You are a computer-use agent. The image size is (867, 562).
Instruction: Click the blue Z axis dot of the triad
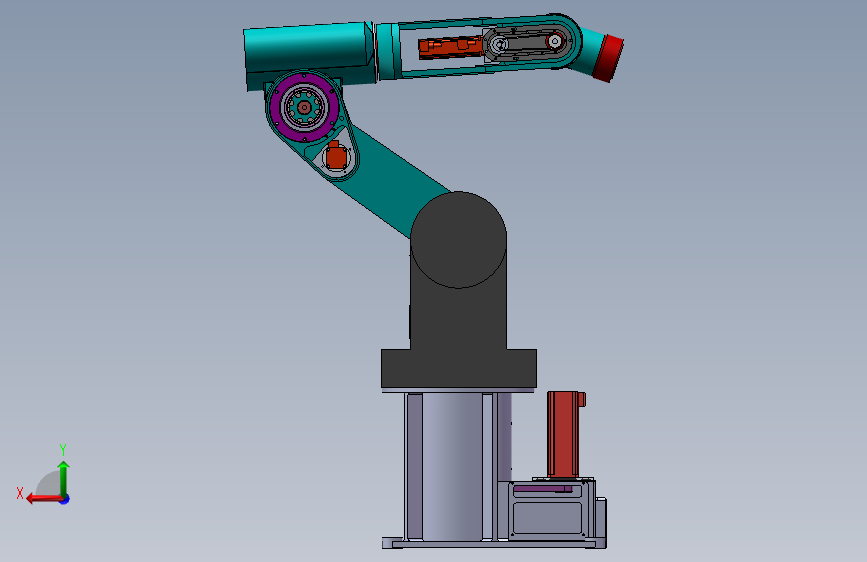tap(65, 500)
